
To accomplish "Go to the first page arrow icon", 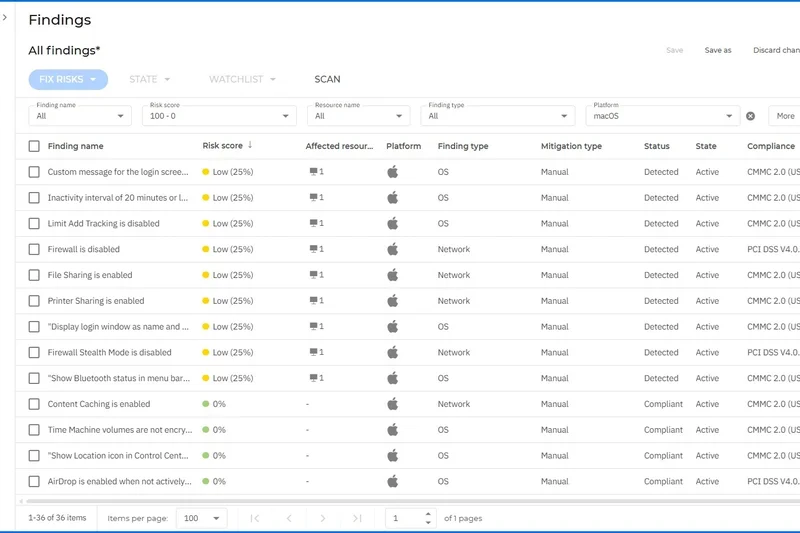I will click(255, 518).
